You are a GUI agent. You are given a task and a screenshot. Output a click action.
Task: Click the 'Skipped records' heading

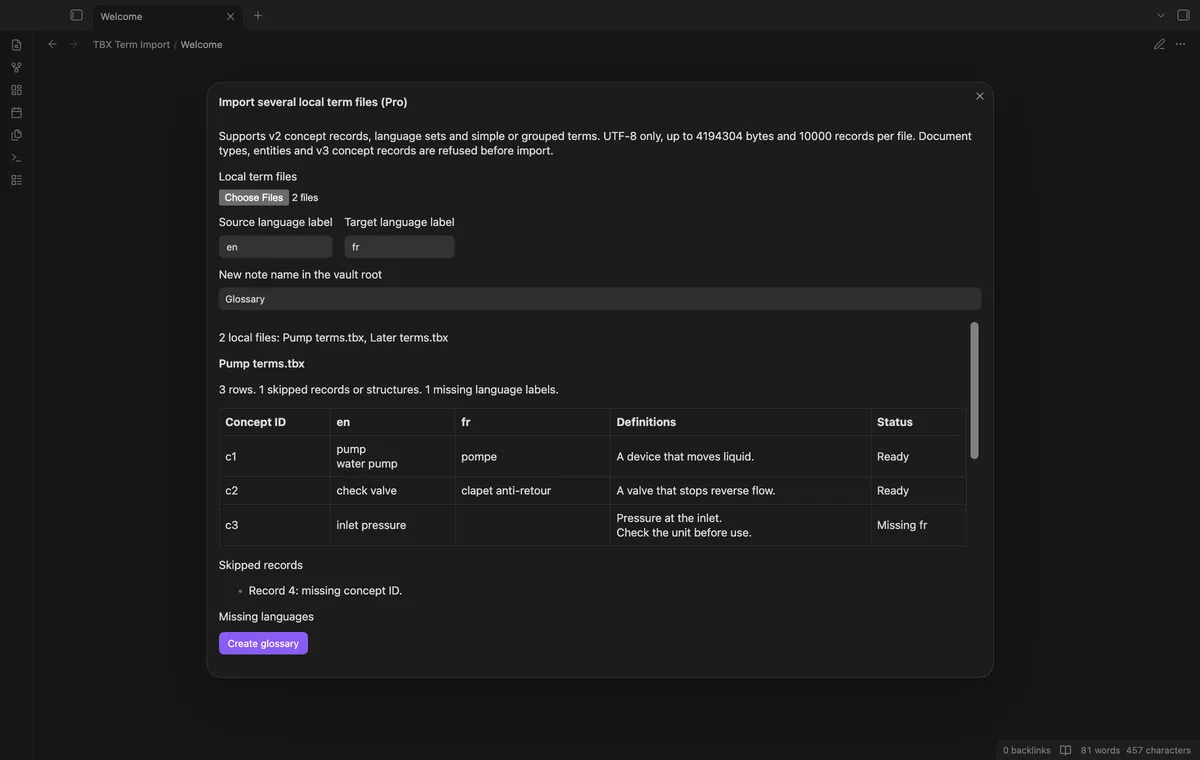[261, 565]
